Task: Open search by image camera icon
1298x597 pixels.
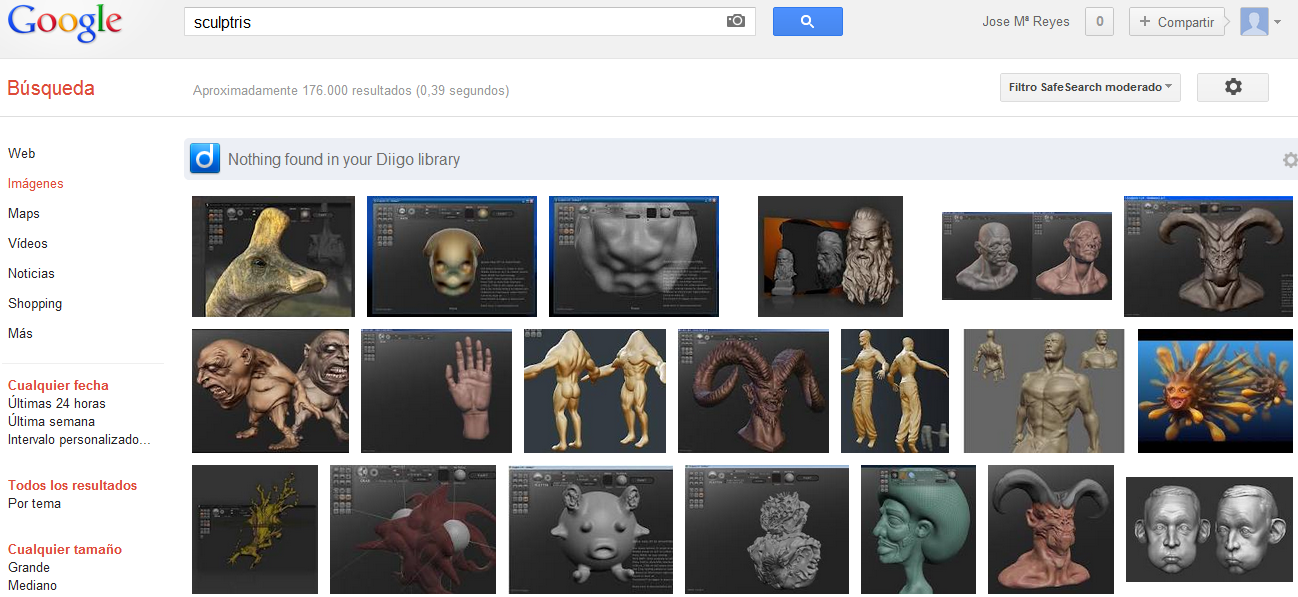Action: click(x=736, y=21)
